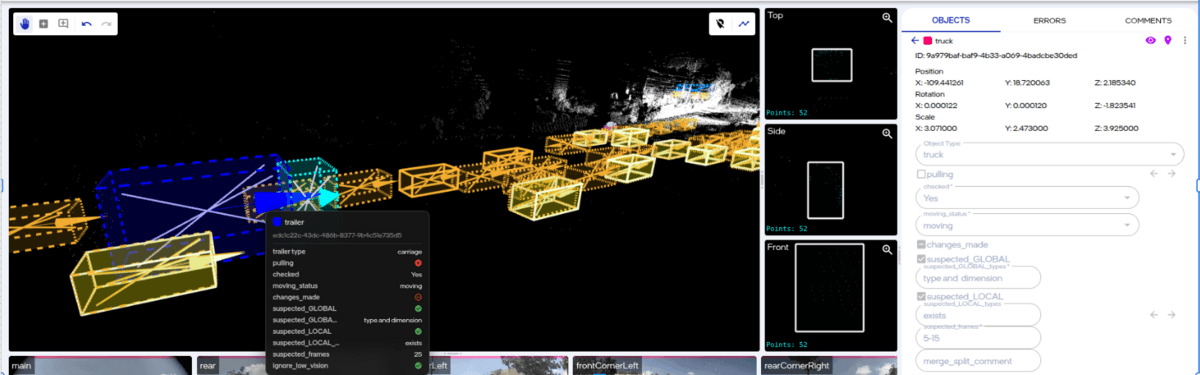Toggle the changes_made checkbox
The height and width of the screenshot is (375, 1200).
pos(921,244)
